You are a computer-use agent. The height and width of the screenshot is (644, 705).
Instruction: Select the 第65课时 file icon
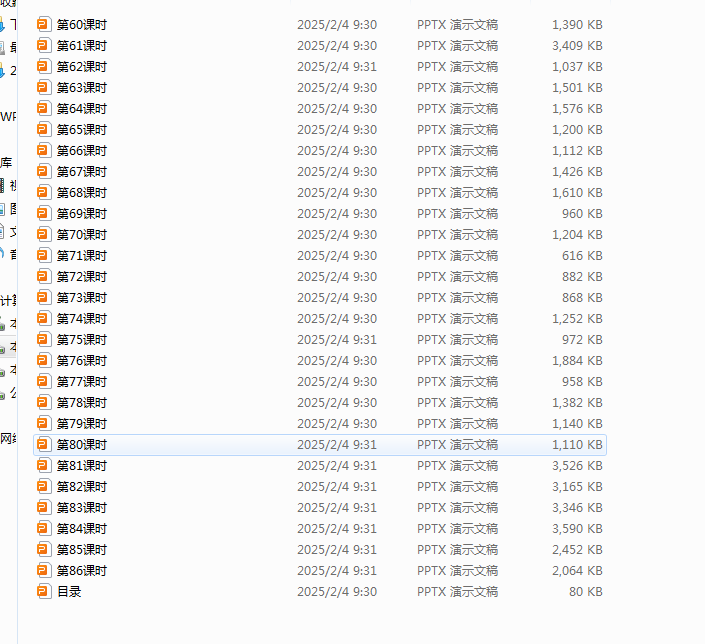click(x=44, y=130)
